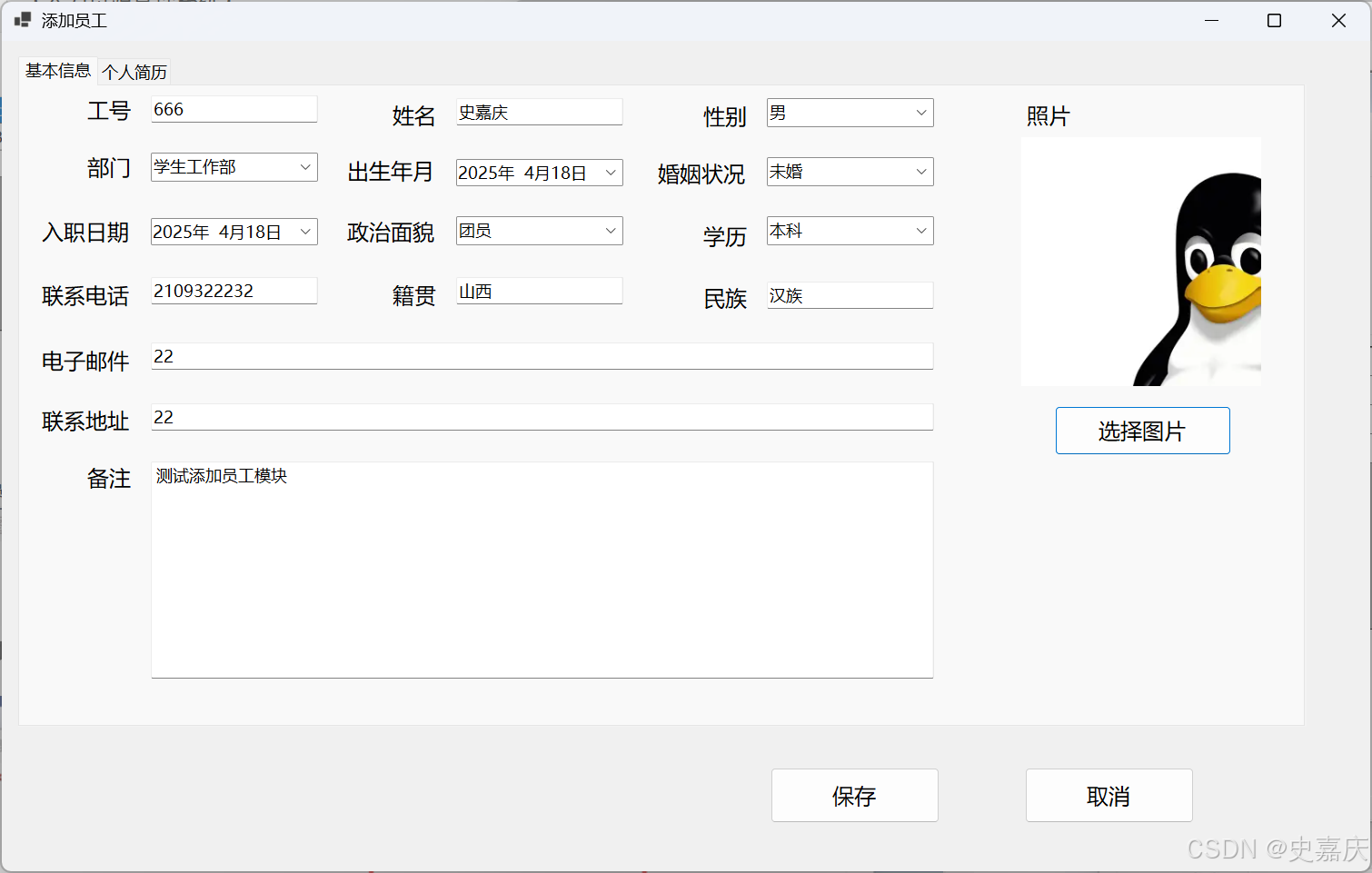This screenshot has width=1372, height=873.
Task: Expand the 婚姻状况 dropdown showing 未婚
Action: (x=850, y=172)
